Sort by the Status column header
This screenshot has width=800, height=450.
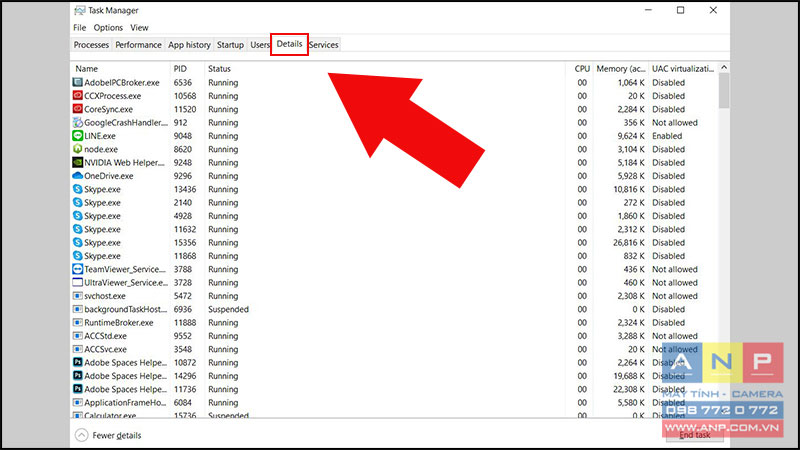tap(385, 68)
